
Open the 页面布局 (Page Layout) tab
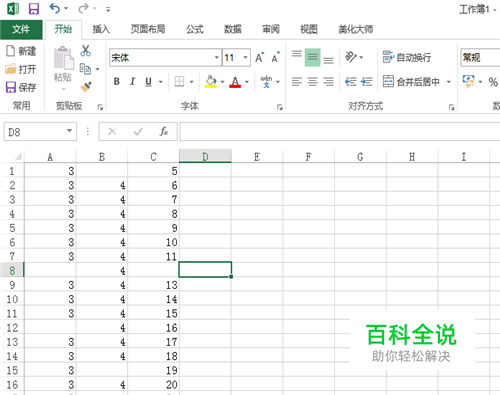tap(148, 29)
